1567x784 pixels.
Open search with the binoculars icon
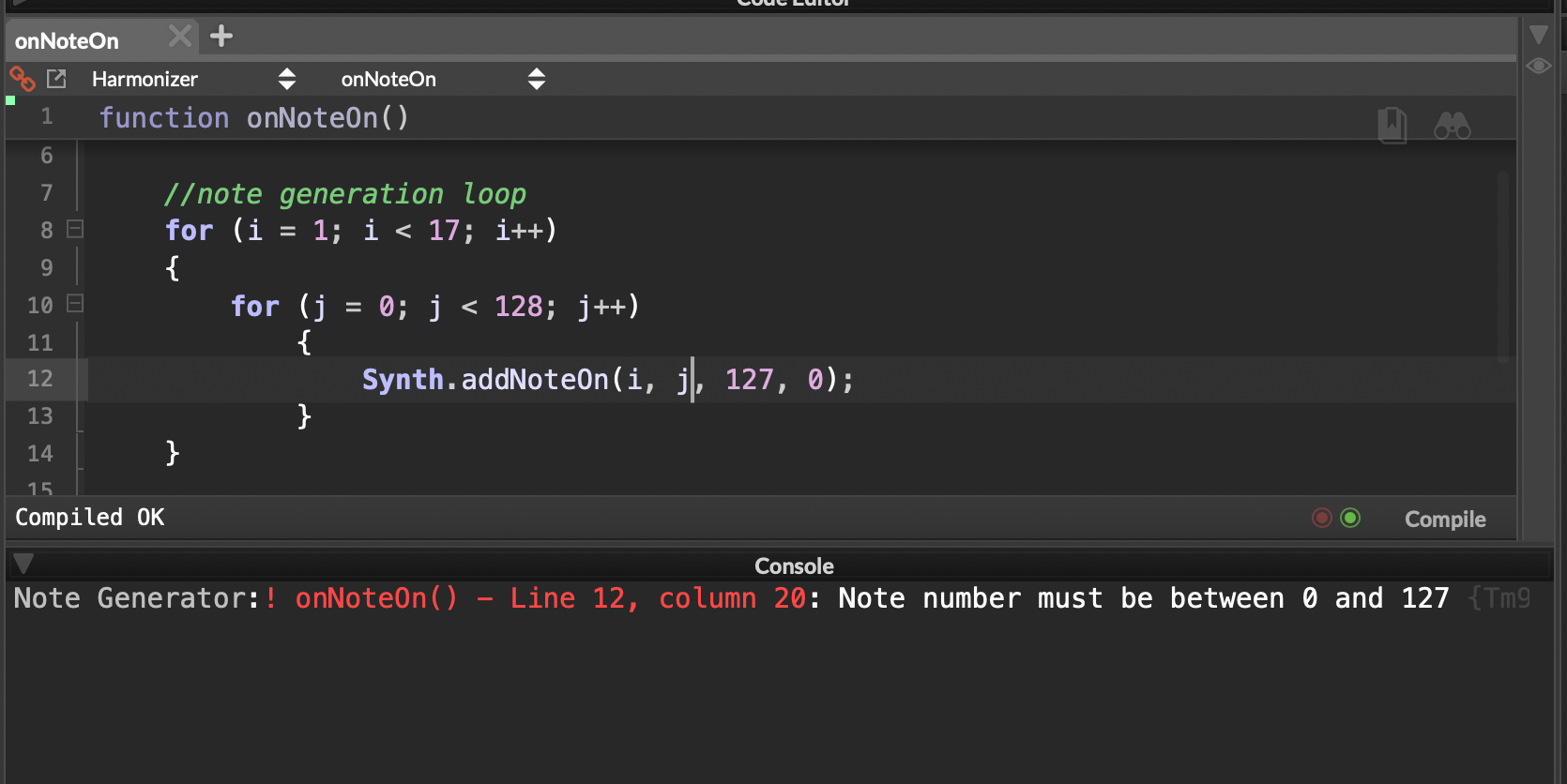tap(1453, 125)
